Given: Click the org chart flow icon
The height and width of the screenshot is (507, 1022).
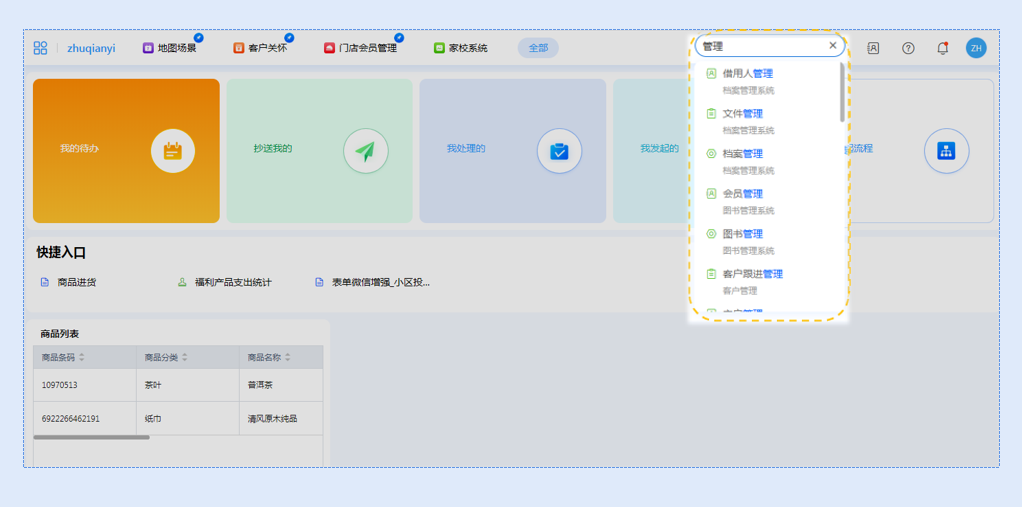Looking at the screenshot, I should (946, 151).
